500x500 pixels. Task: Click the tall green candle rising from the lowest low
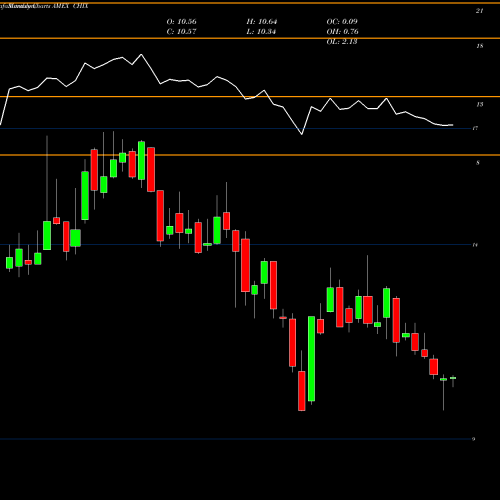point(311,359)
